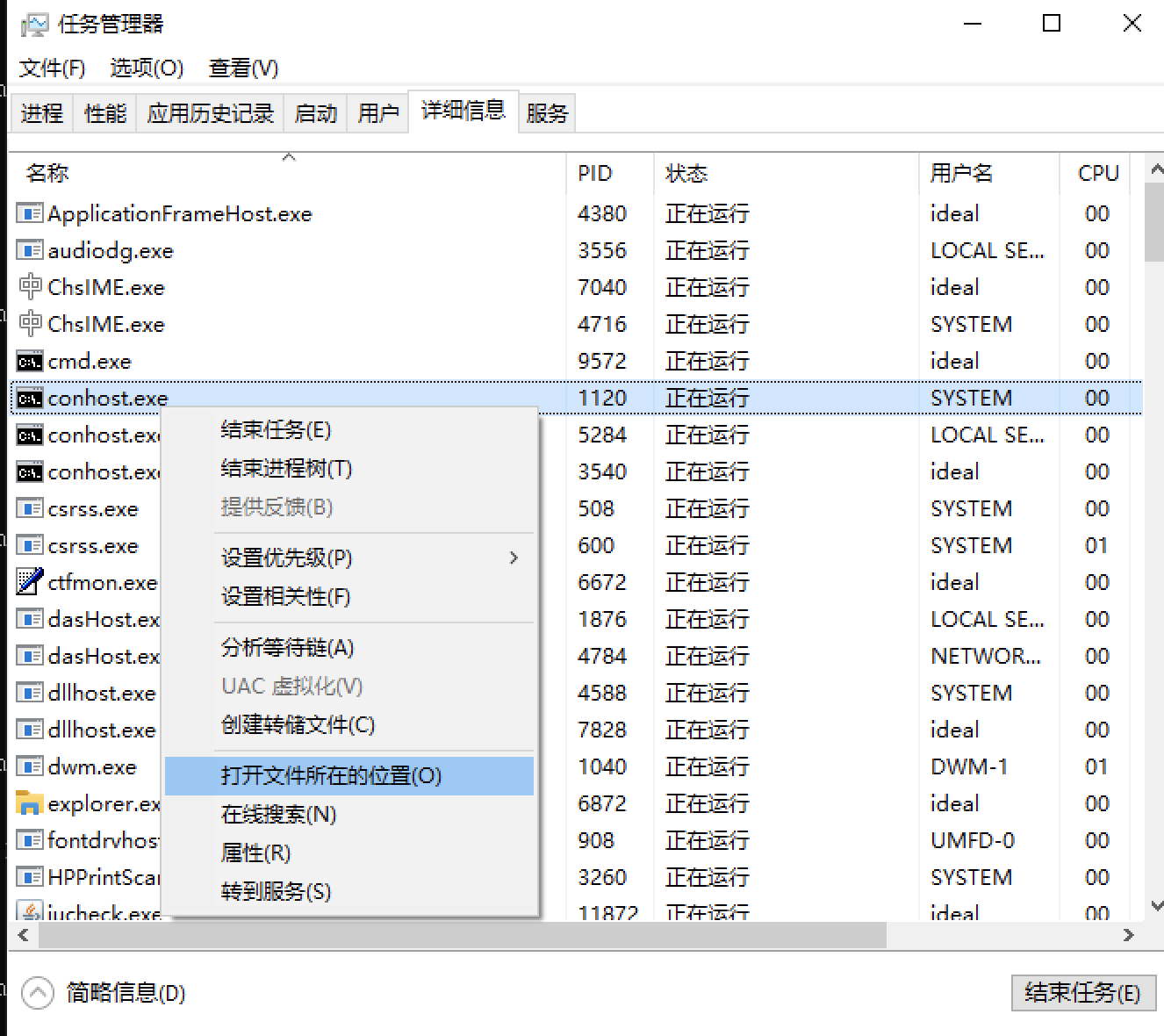This screenshot has height=1036, width=1164.
Task: Open the 查看(V) menu
Action: coord(243,68)
